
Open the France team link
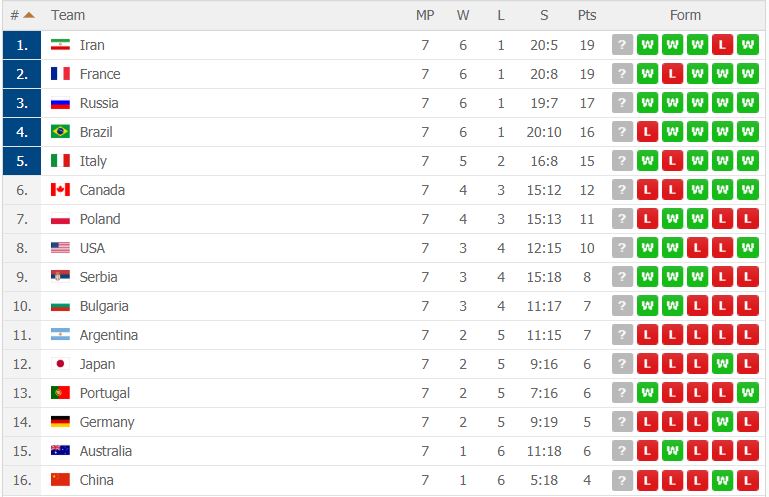coord(100,74)
